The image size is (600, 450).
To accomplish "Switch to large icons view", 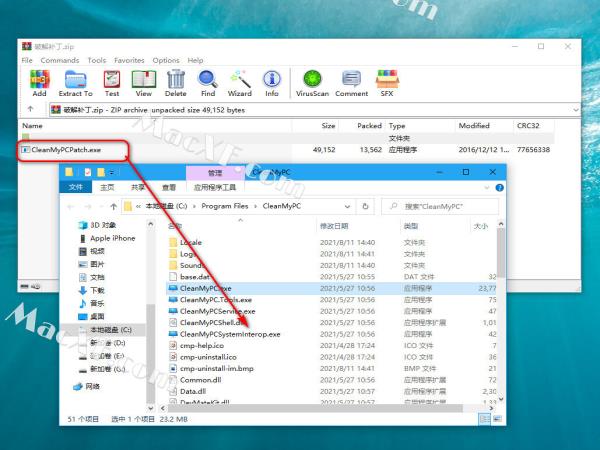I will click(x=497, y=419).
